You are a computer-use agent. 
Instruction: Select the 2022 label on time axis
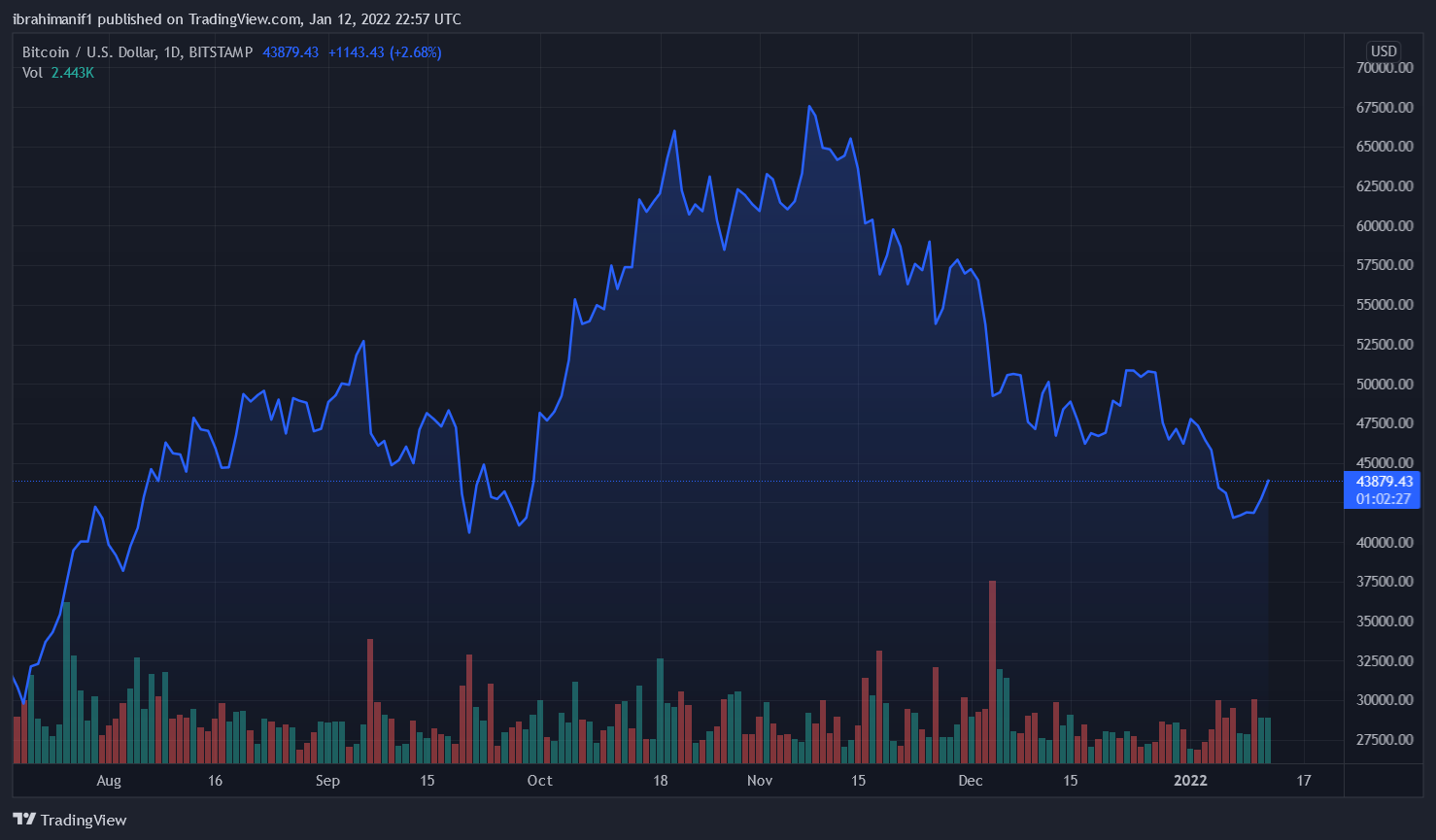(1190, 781)
